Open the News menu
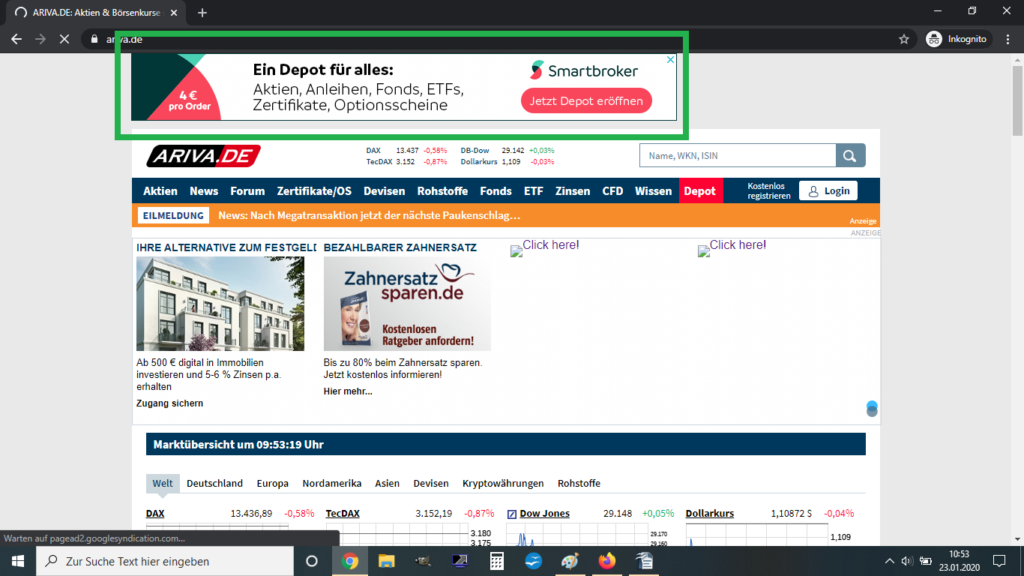This screenshot has width=1024, height=576. (204, 191)
